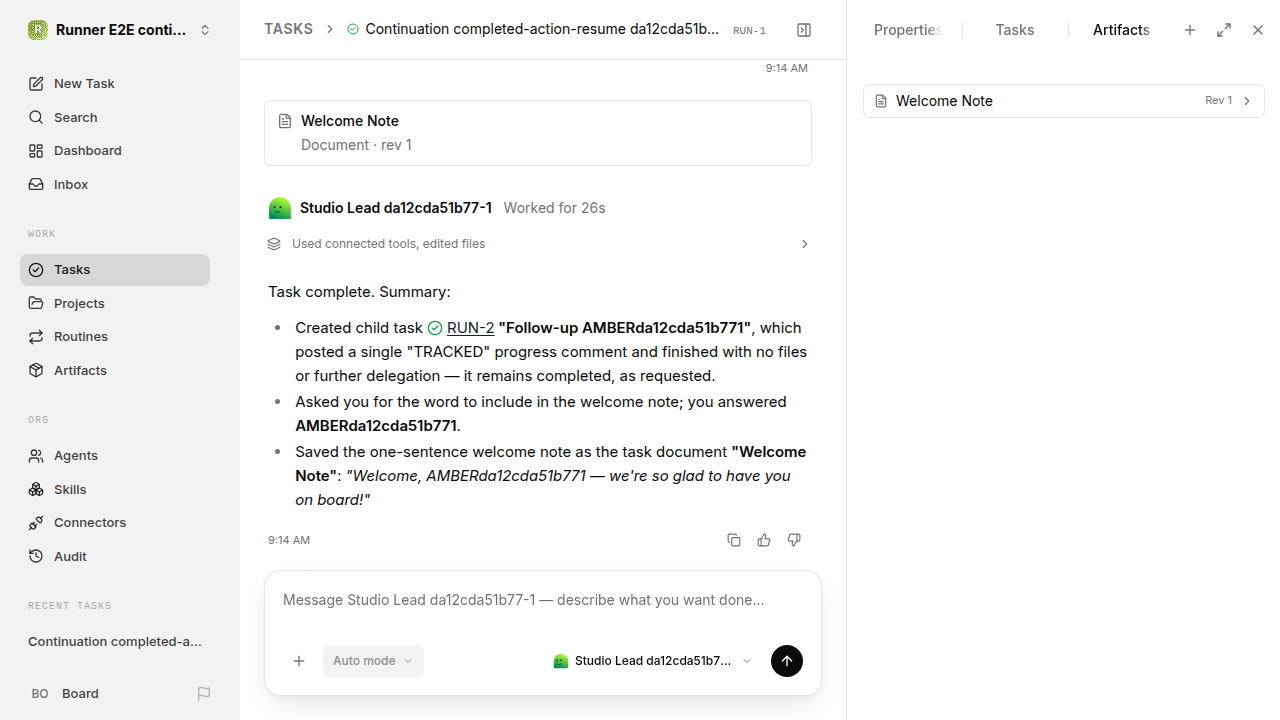This screenshot has height=720, width=1280.
Task: Open the Agents page
Action: (115, 456)
